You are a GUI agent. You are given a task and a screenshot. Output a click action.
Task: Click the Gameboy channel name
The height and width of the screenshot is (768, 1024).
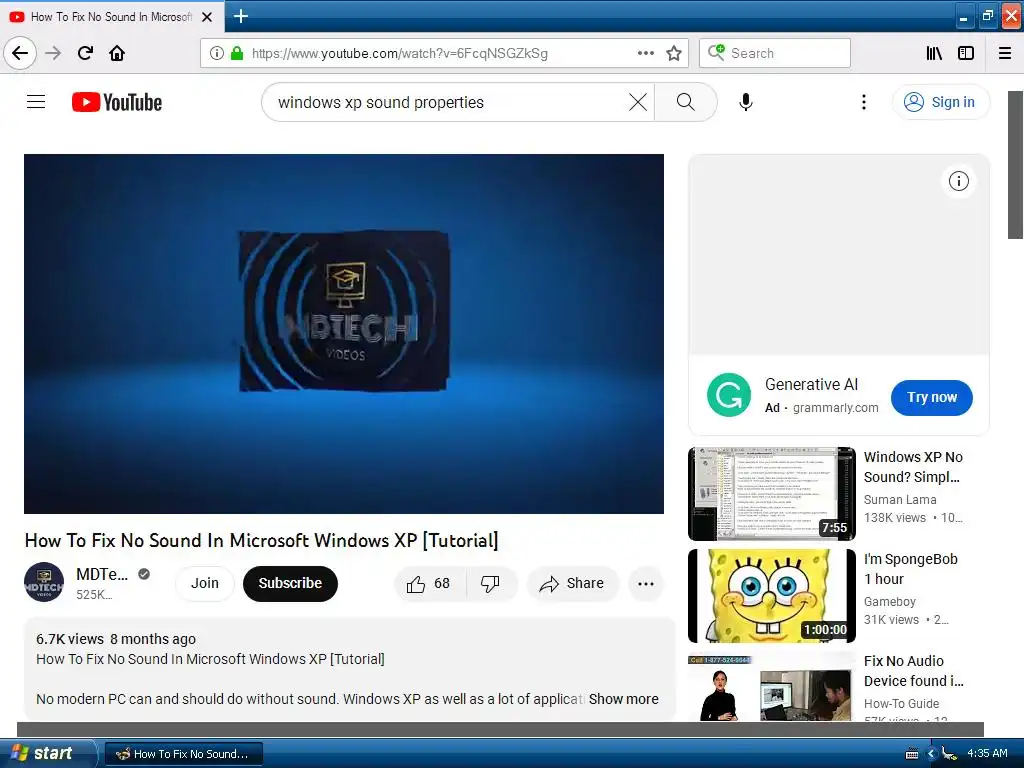point(889,601)
